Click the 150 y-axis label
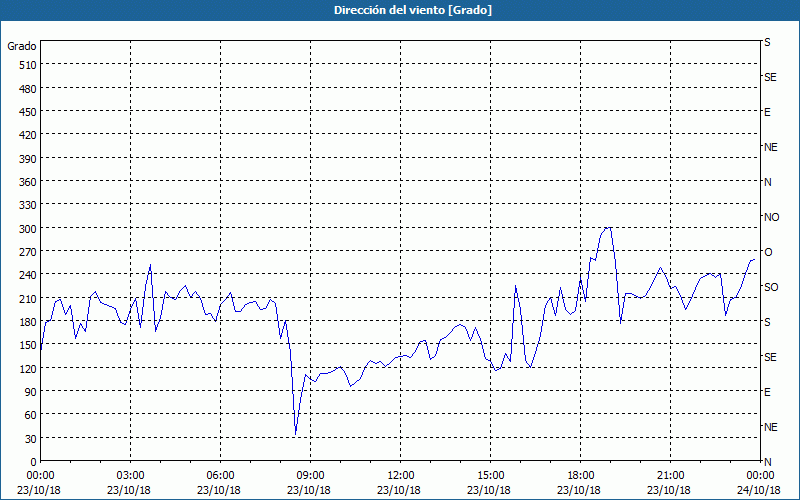Viewport: 800px width, 500px height. 28,345
